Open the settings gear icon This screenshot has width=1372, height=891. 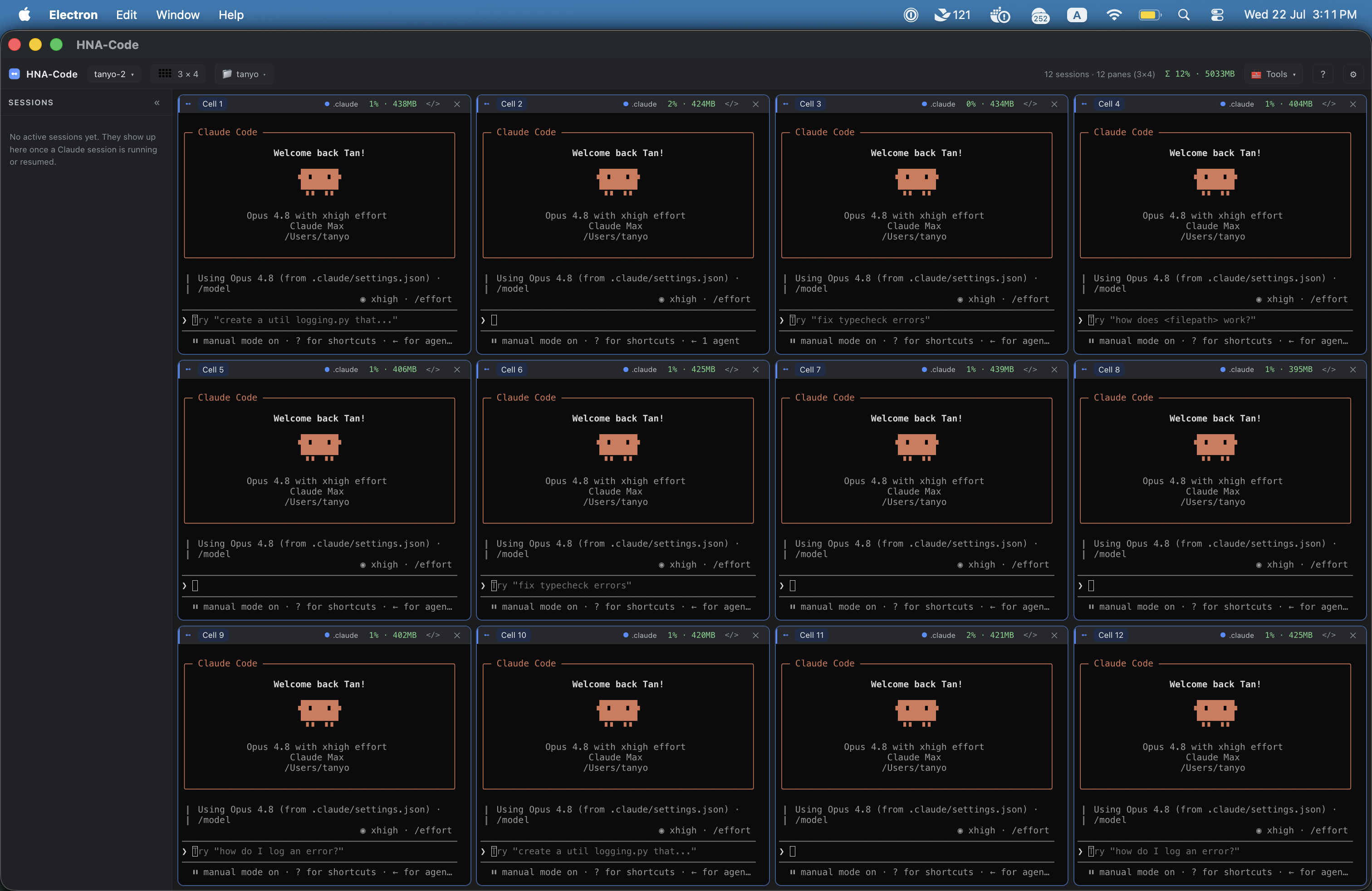click(1353, 74)
